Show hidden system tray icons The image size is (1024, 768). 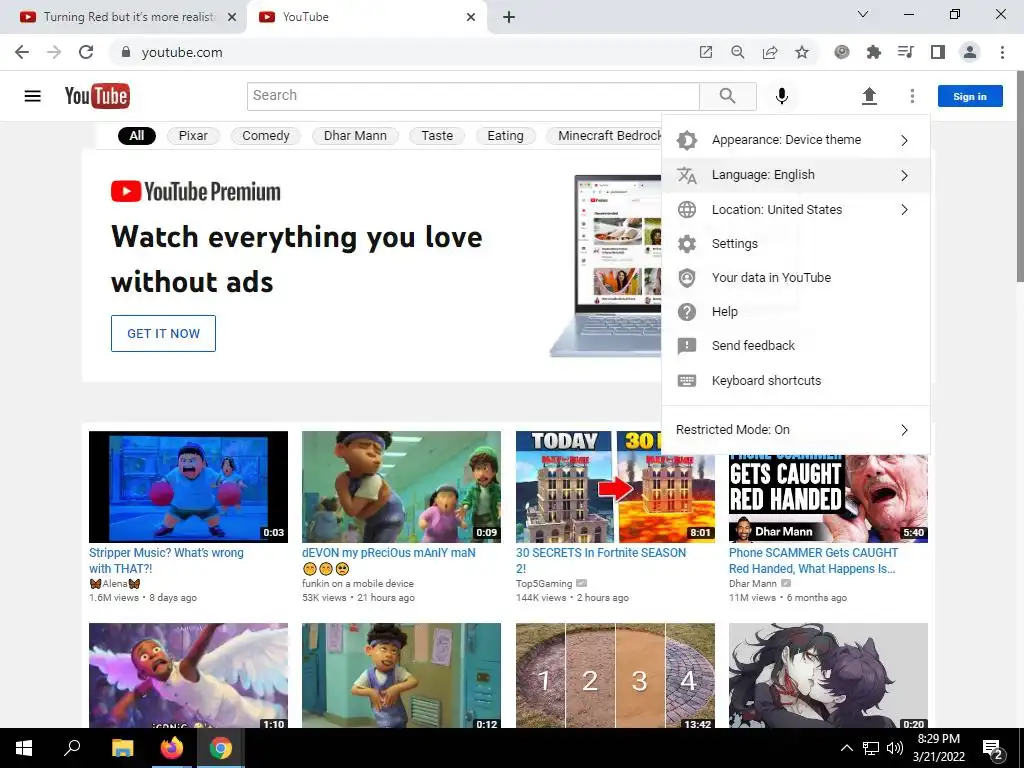coord(846,748)
